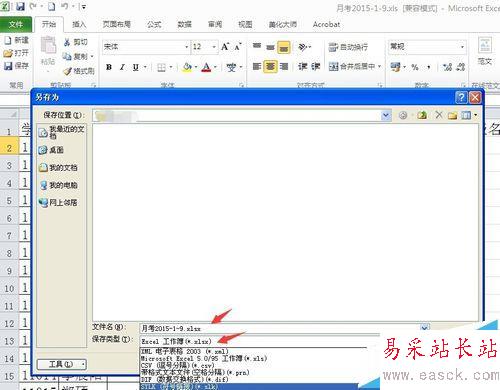Click the Views icon in Save As dialog
This screenshot has width=500, height=390.
pyautogui.click(x=466, y=115)
